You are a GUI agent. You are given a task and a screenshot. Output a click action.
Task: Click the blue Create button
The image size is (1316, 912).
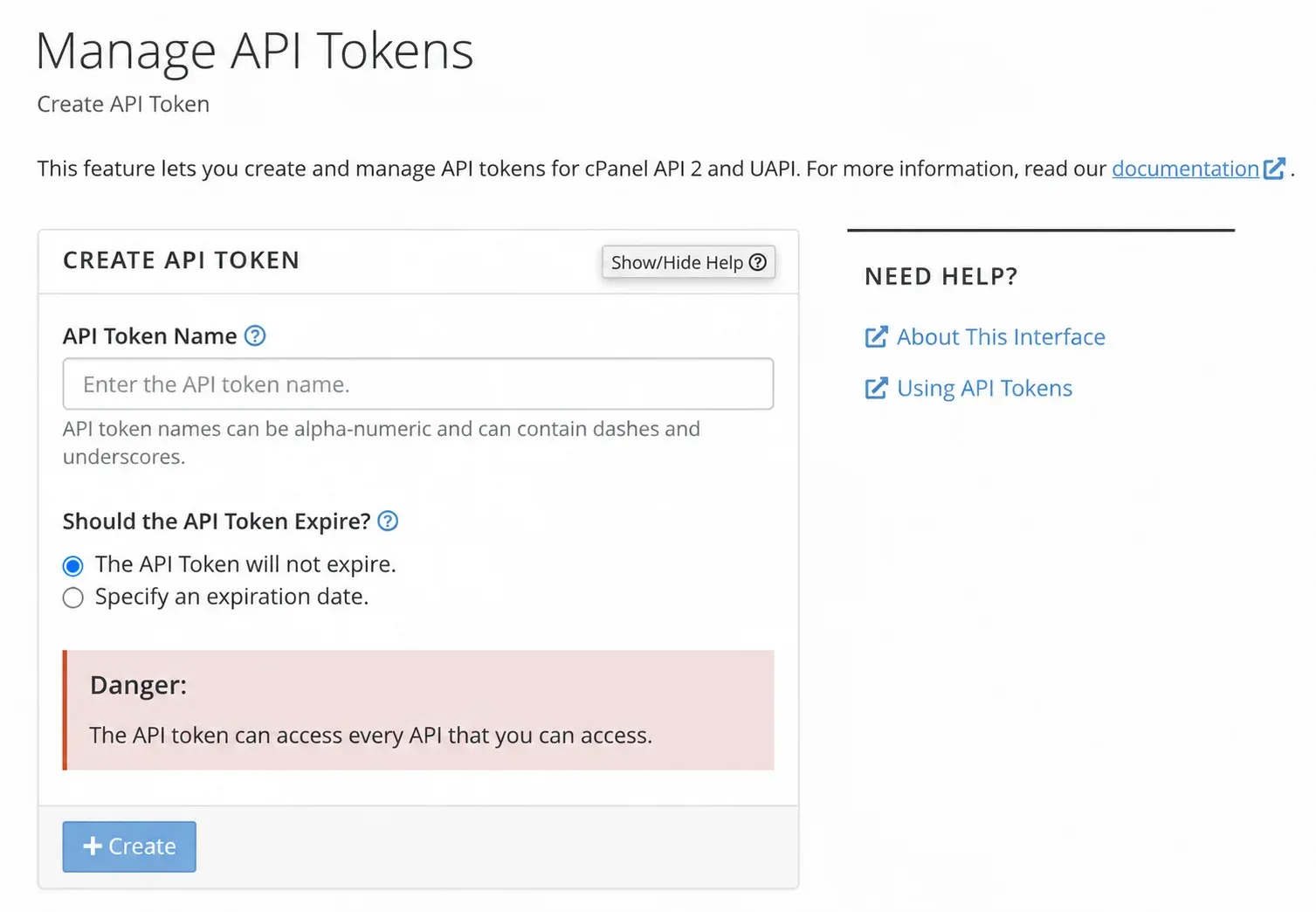129,846
